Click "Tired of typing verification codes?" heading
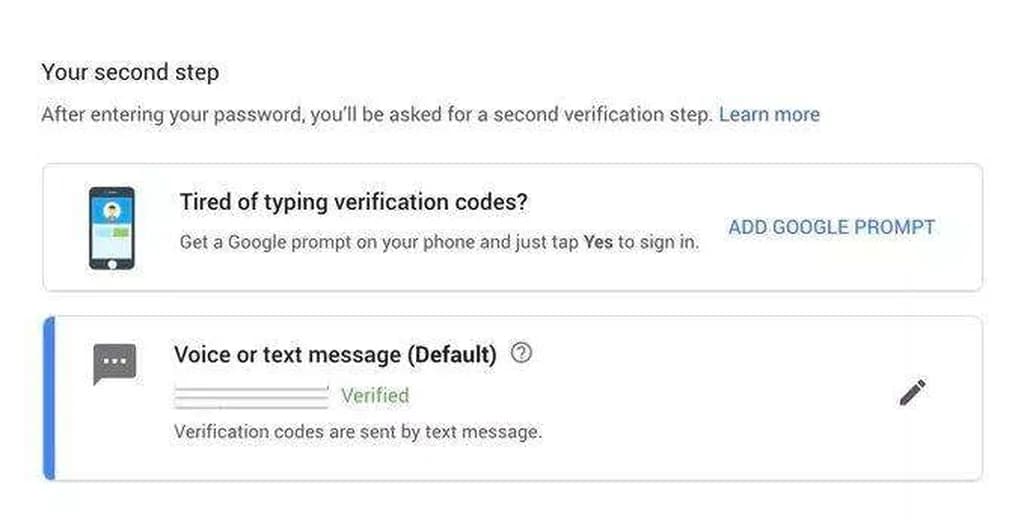 pos(353,202)
